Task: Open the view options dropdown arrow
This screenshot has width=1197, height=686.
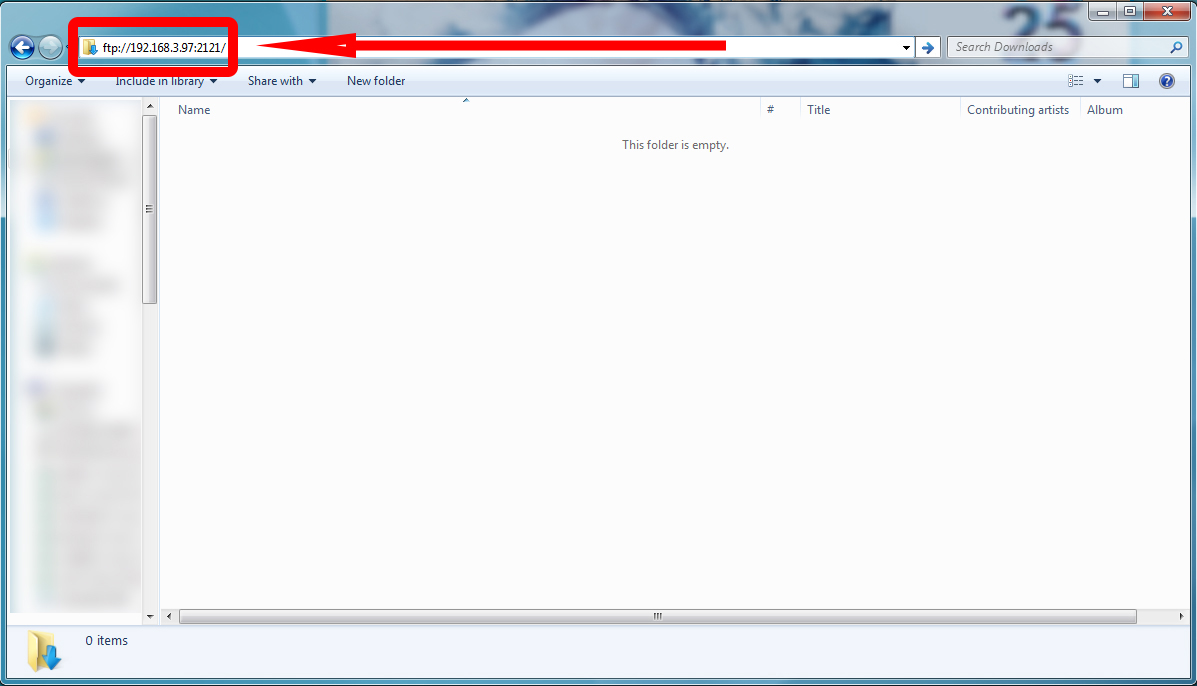Action: coord(1097,81)
